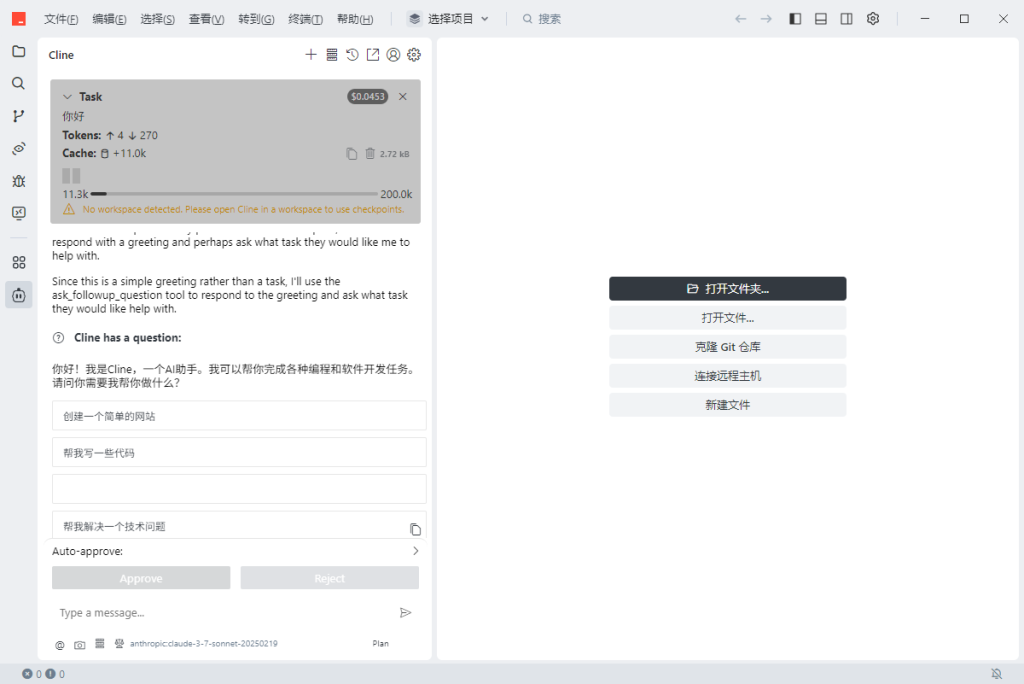Open the Remote Explorer monitor icon

click(19, 213)
